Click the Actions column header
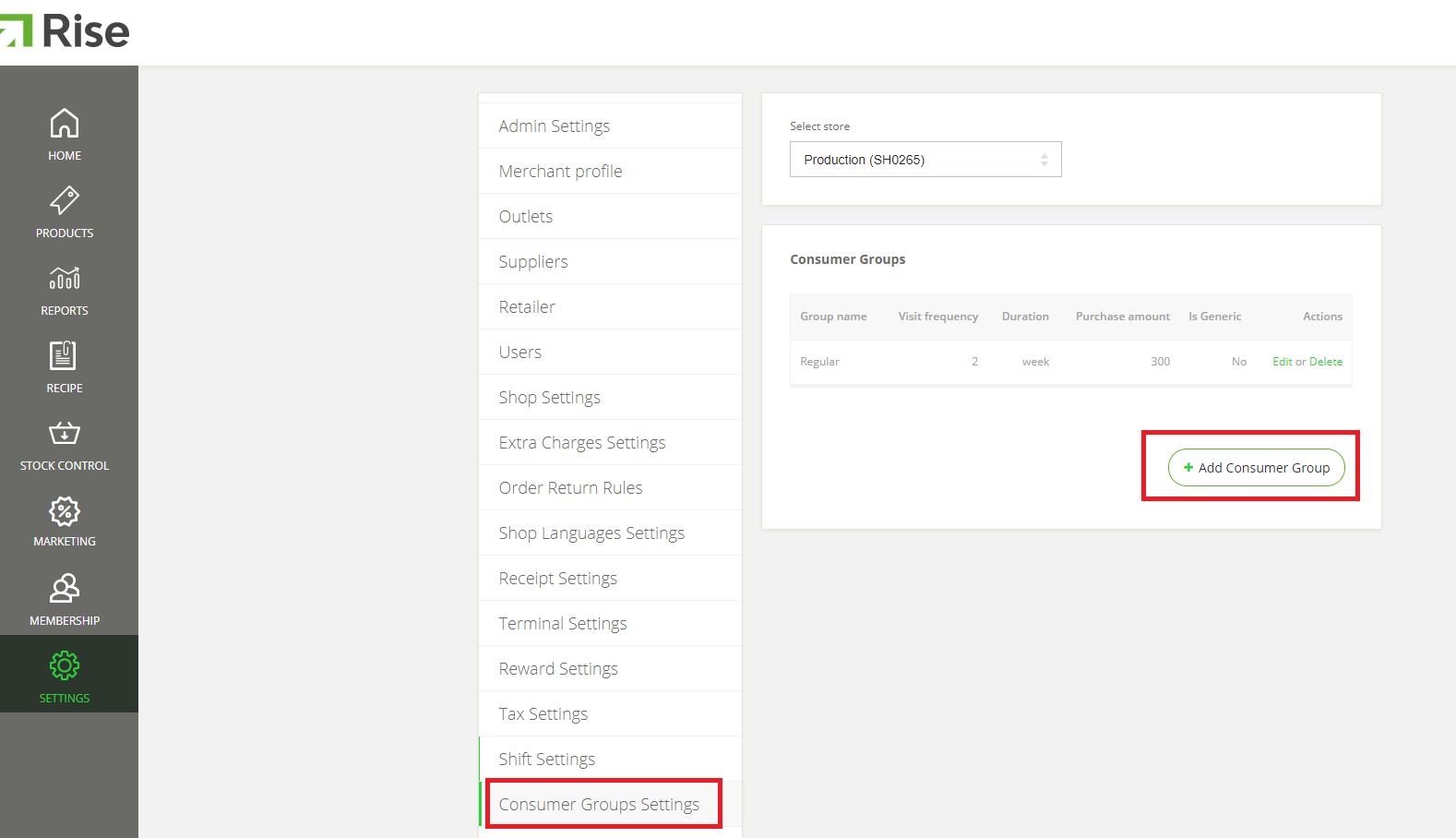This screenshot has width=1456, height=838. click(x=1322, y=317)
